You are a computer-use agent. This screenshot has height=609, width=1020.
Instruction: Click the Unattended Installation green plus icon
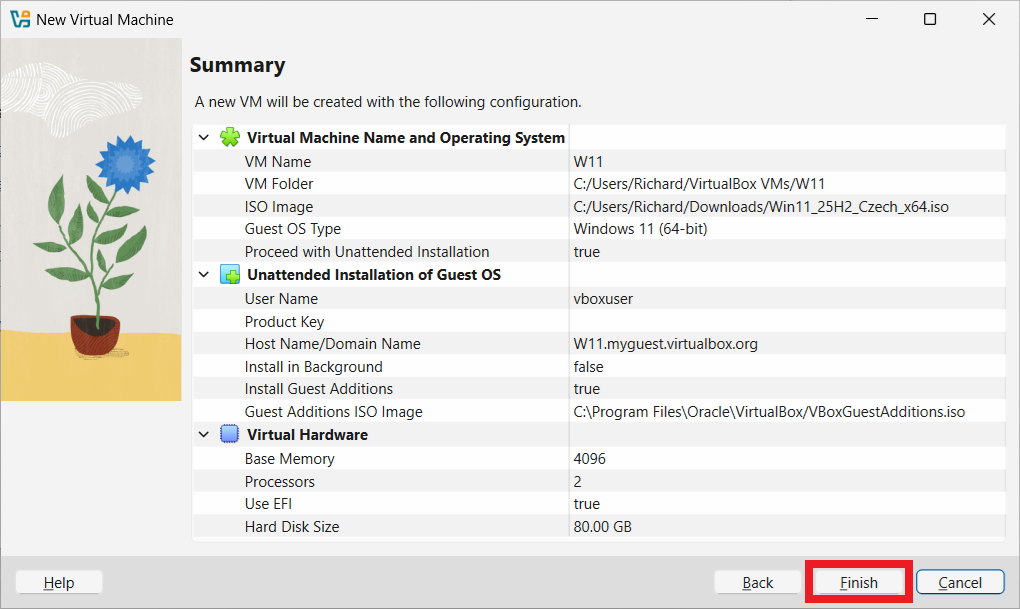tap(230, 275)
